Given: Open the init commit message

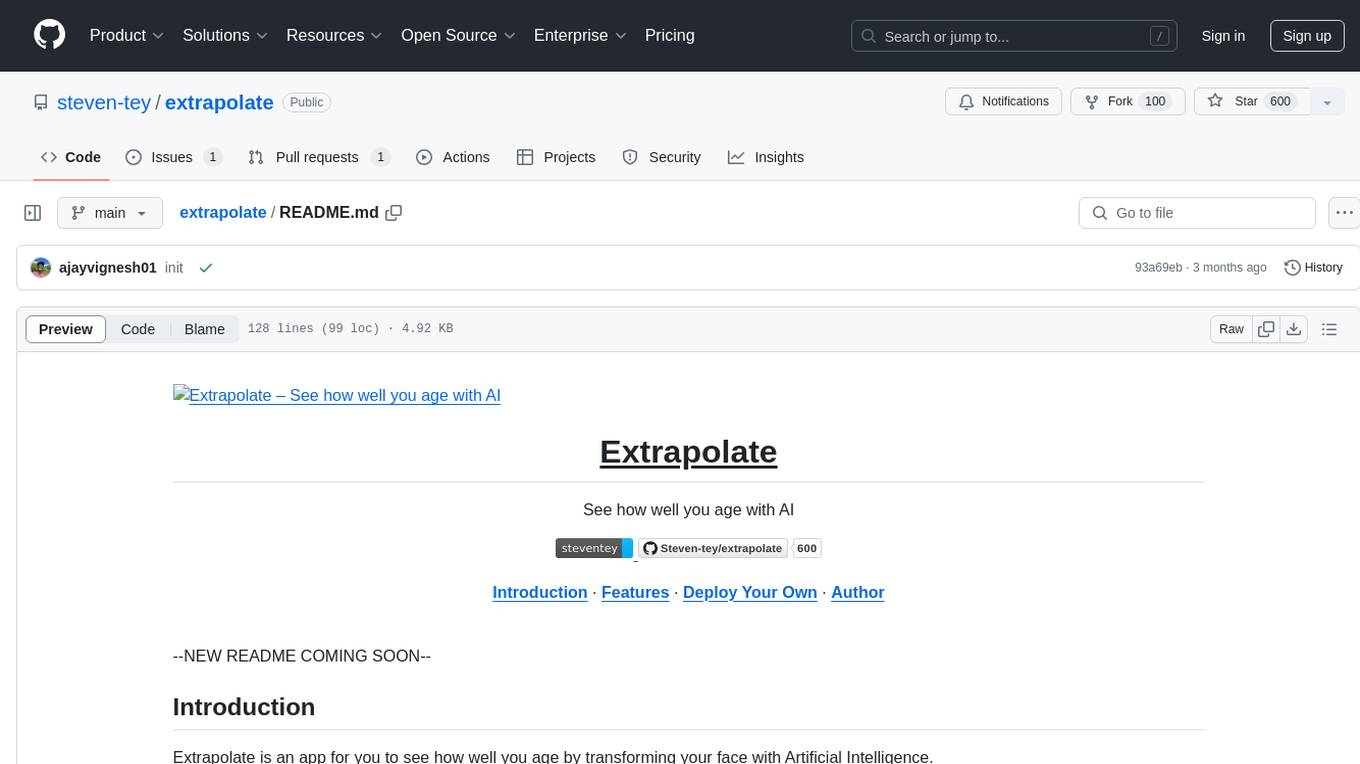Looking at the screenshot, I should [x=174, y=268].
